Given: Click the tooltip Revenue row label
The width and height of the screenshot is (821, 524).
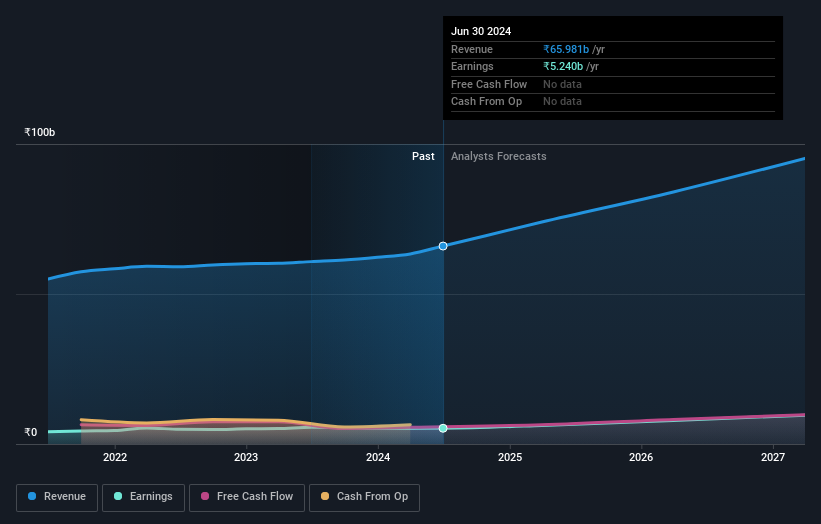Looking at the screenshot, I should pos(472,49).
